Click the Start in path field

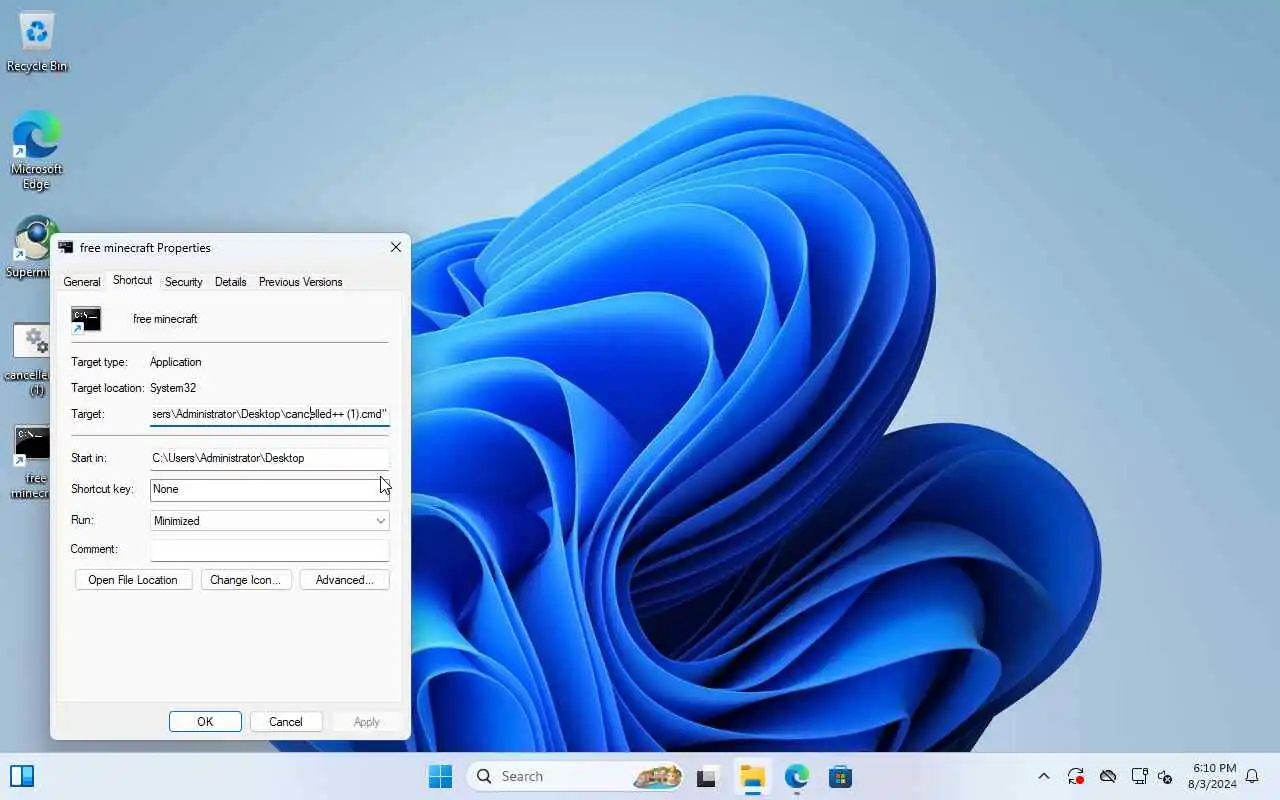269,458
